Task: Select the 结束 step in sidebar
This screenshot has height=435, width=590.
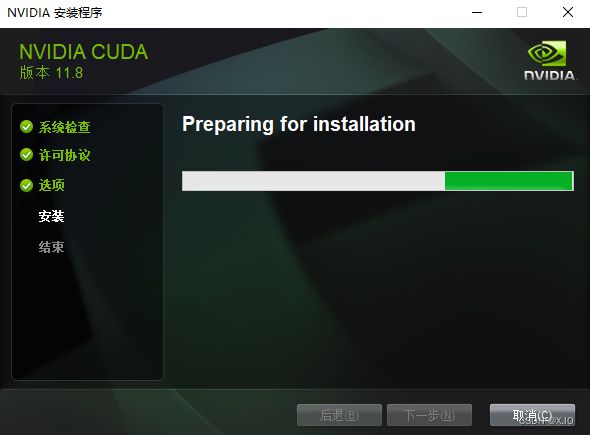Action: [x=52, y=247]
